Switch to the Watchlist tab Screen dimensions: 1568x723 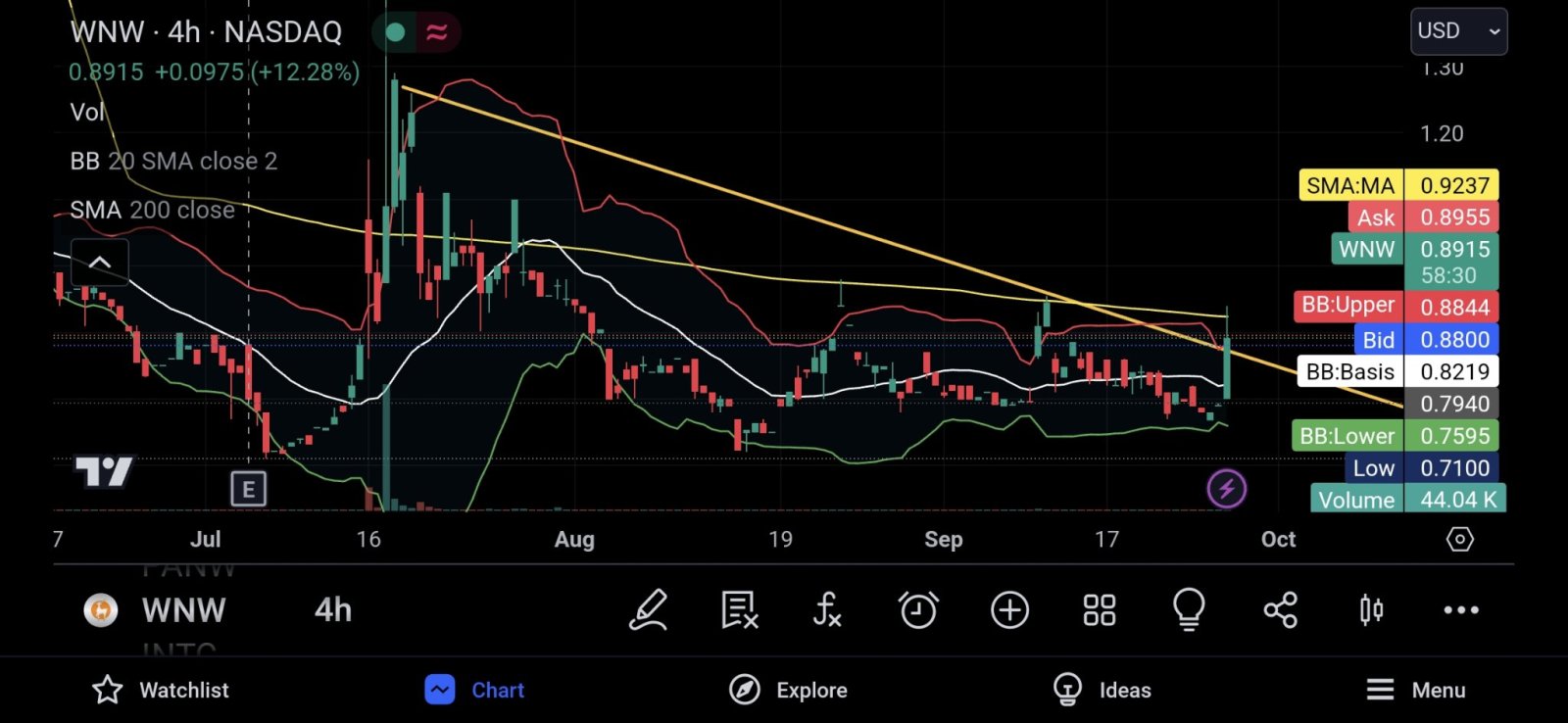click(161, 690)
